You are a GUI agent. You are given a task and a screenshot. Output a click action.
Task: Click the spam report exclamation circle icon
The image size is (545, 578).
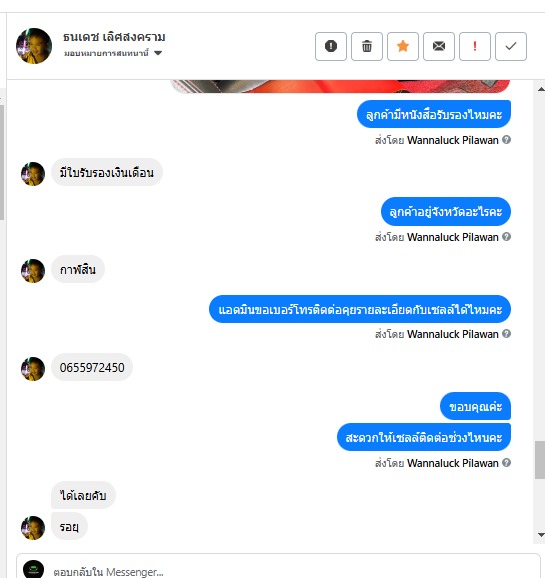331,46
